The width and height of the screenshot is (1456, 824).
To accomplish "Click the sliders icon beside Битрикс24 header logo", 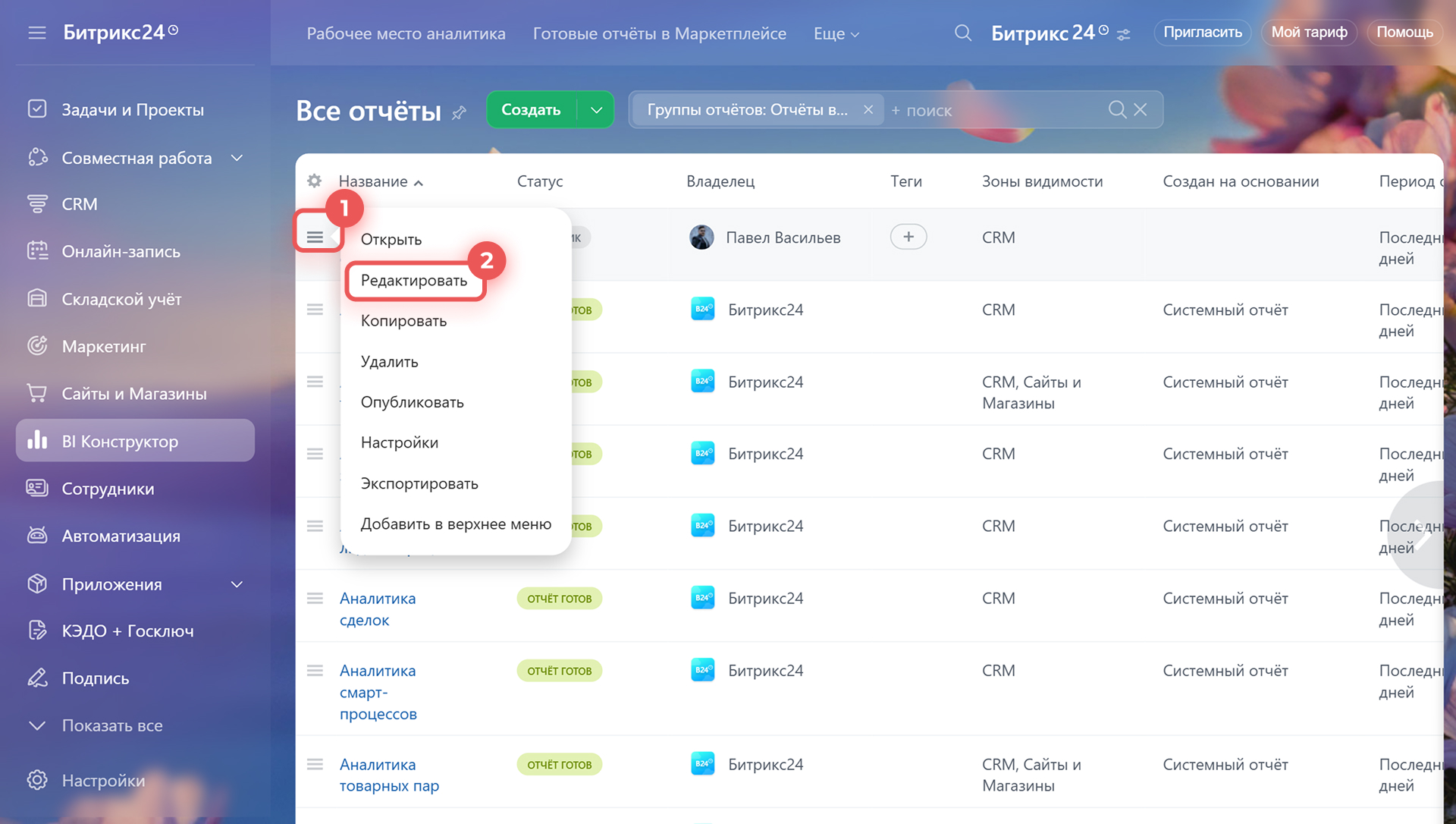I will click(1124, 34).
